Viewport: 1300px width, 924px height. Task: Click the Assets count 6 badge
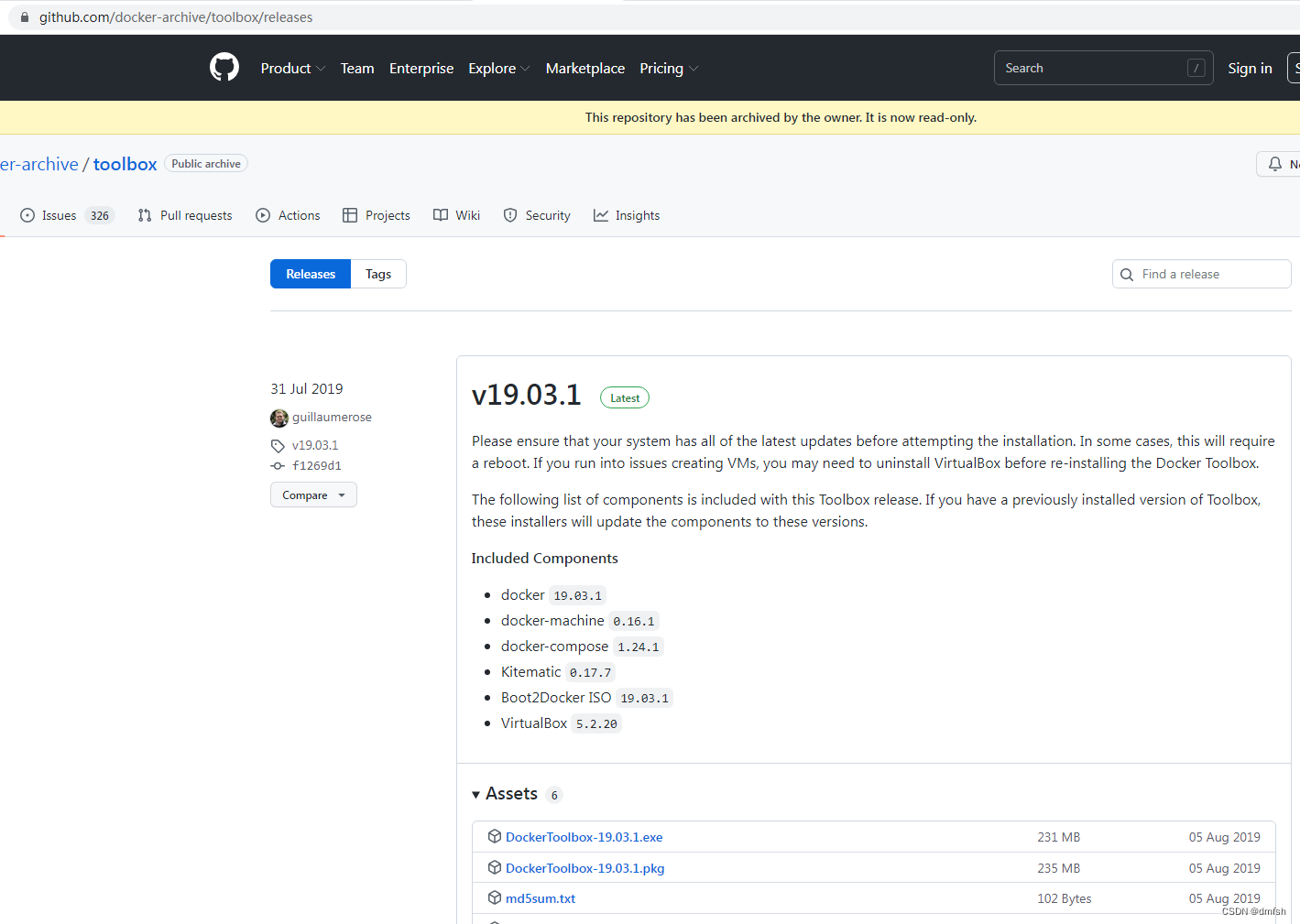point(554,795)
